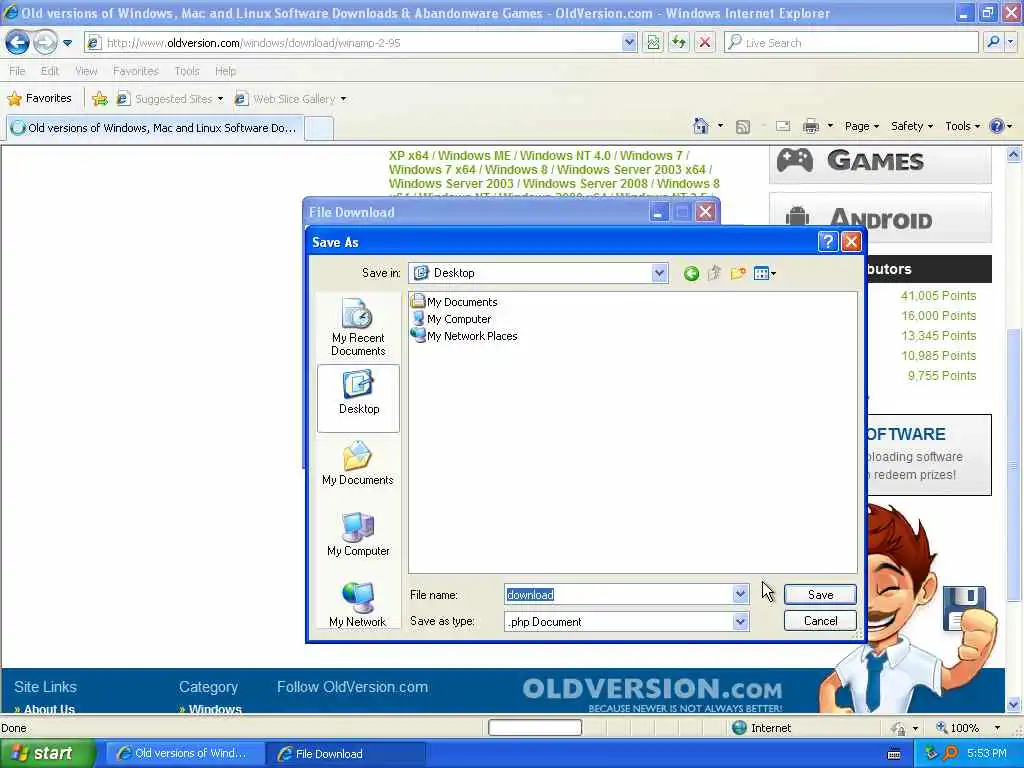Select My Computer in file list

point(451,319)
